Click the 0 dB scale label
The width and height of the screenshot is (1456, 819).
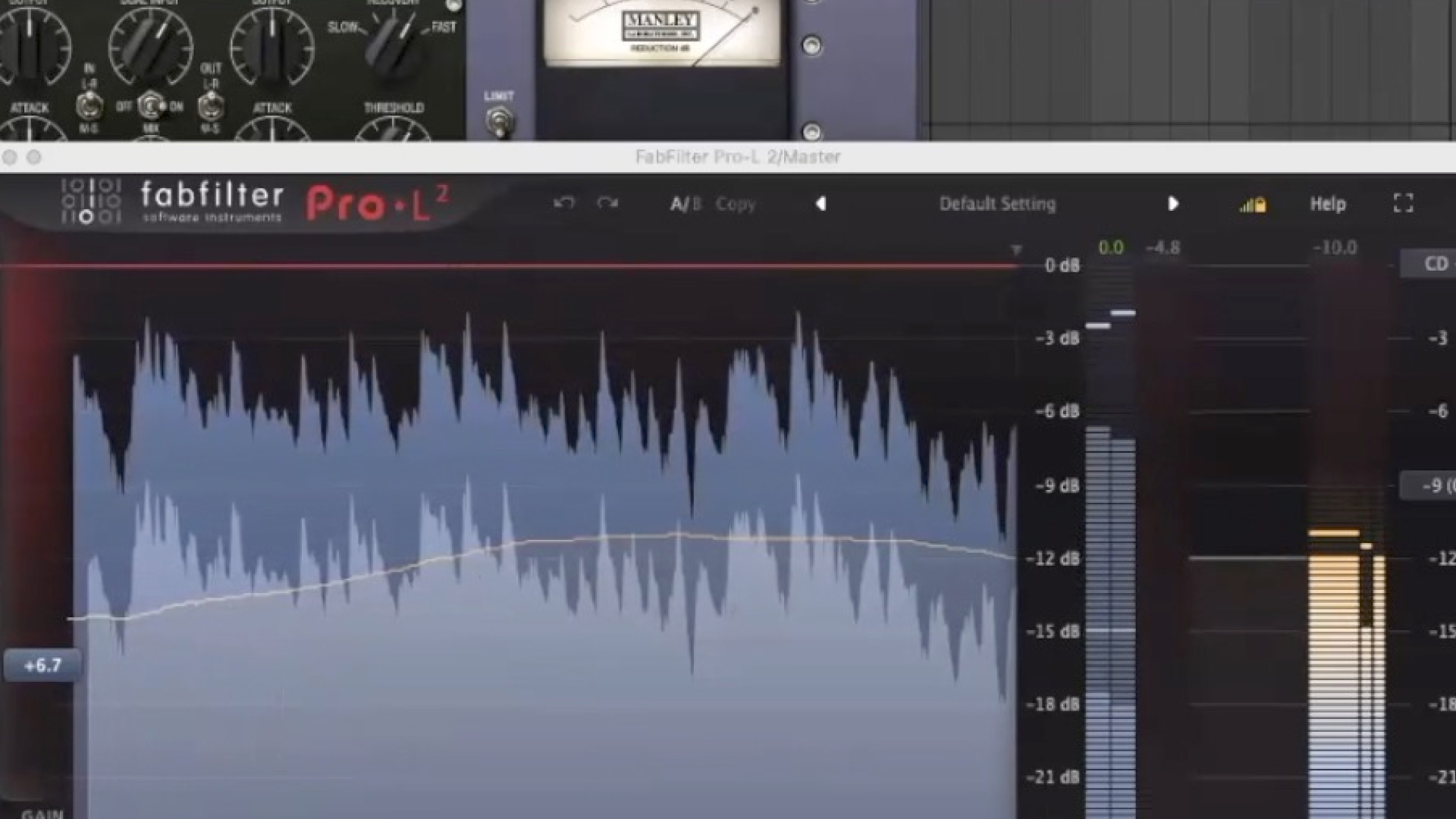click(x=1062, y=265)
